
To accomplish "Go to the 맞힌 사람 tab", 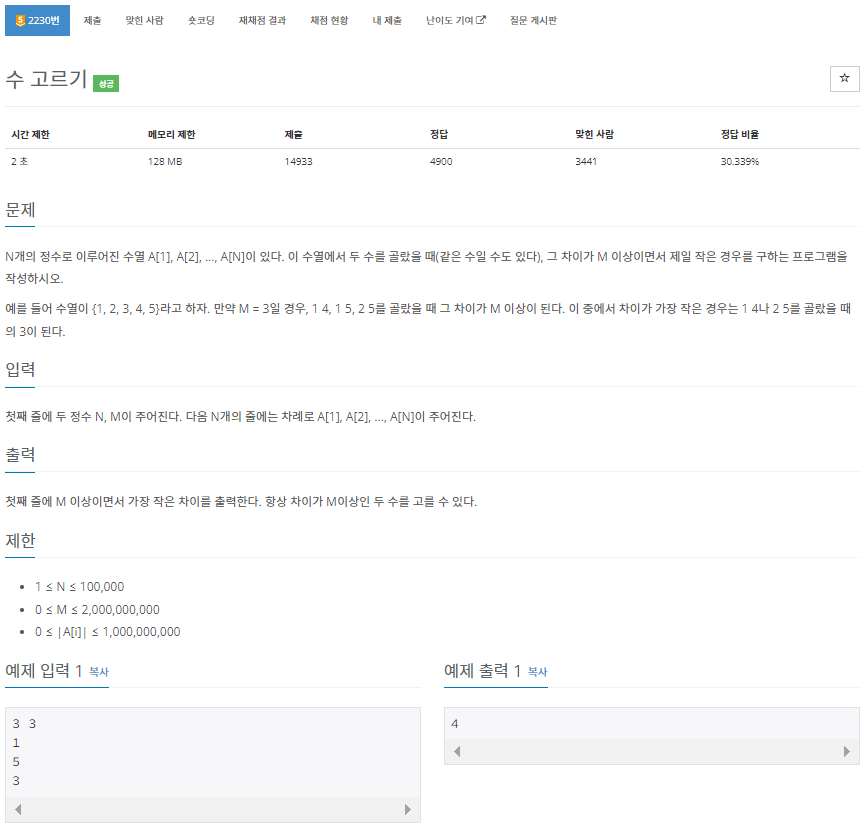I will [x=144, y=20].
